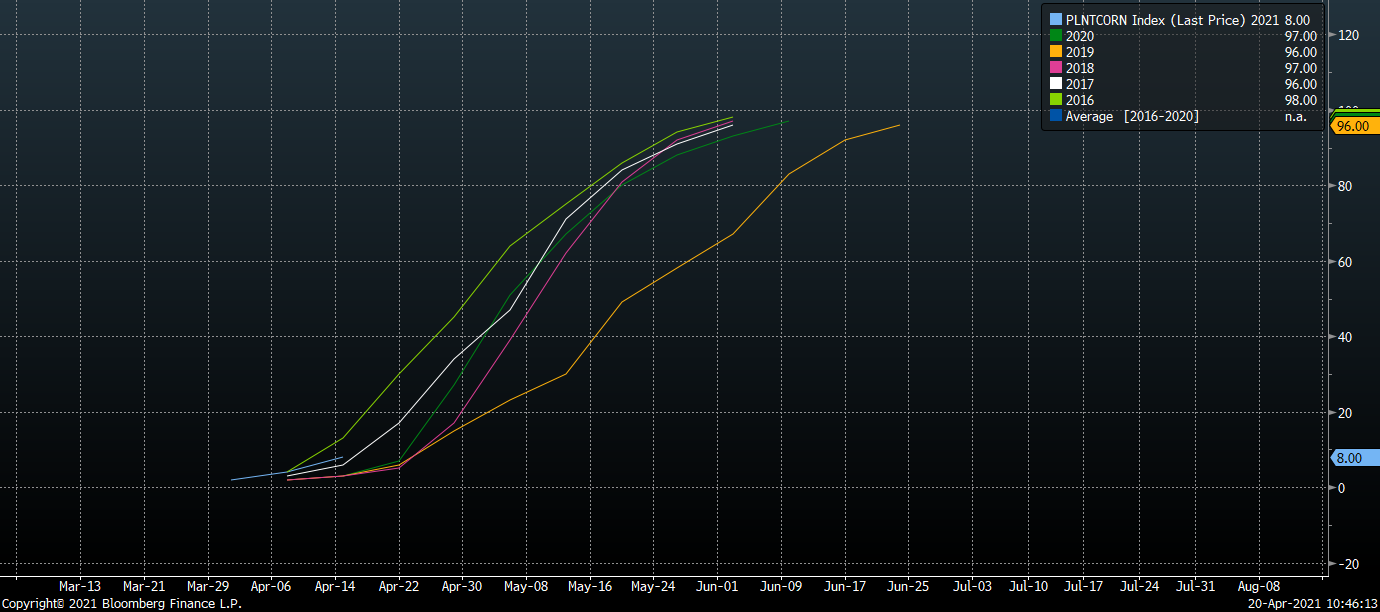Click the orange 96.00 axis value flag
Screen dimensions: 1380x612
pyautogui.click(x=1354, y=126)
